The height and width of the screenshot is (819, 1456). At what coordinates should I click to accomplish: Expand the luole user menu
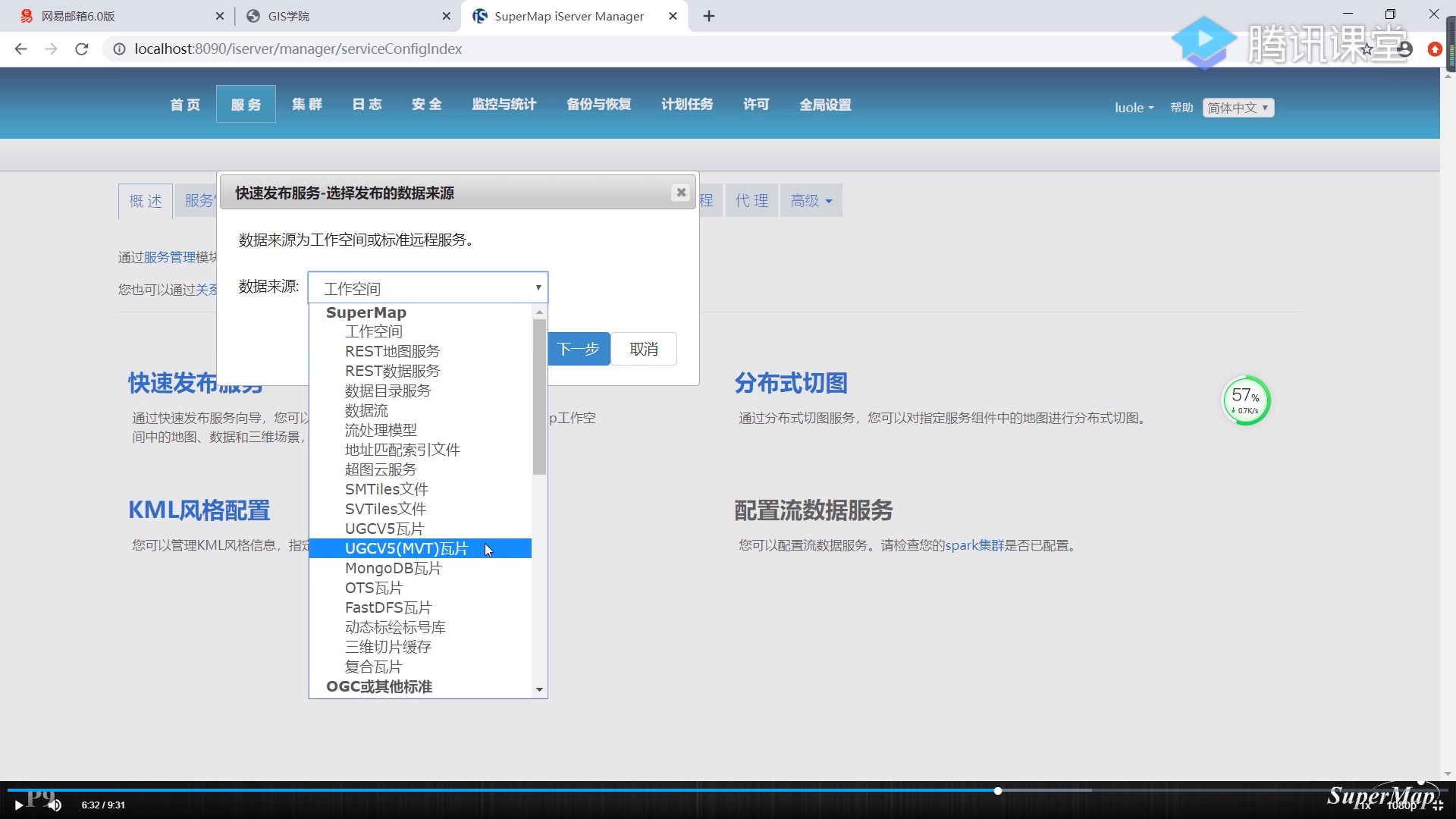(1134, 108)
